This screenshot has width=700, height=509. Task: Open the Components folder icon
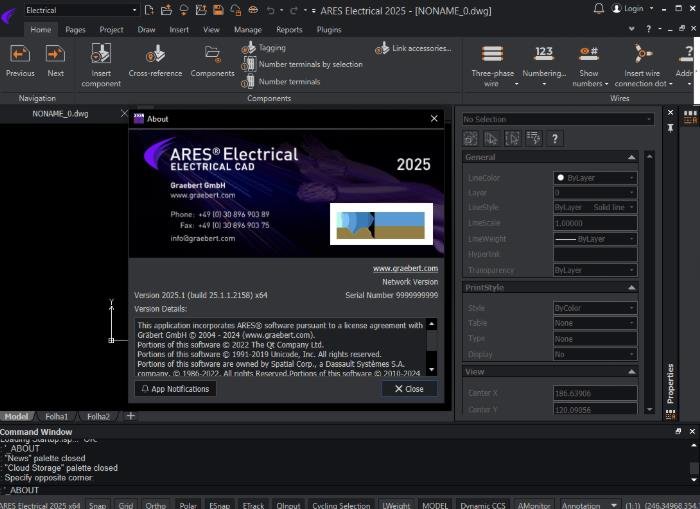coord(212,54)
